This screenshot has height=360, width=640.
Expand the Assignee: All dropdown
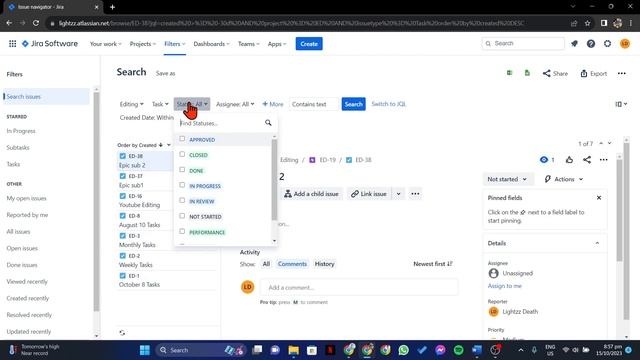coord(235,104)
